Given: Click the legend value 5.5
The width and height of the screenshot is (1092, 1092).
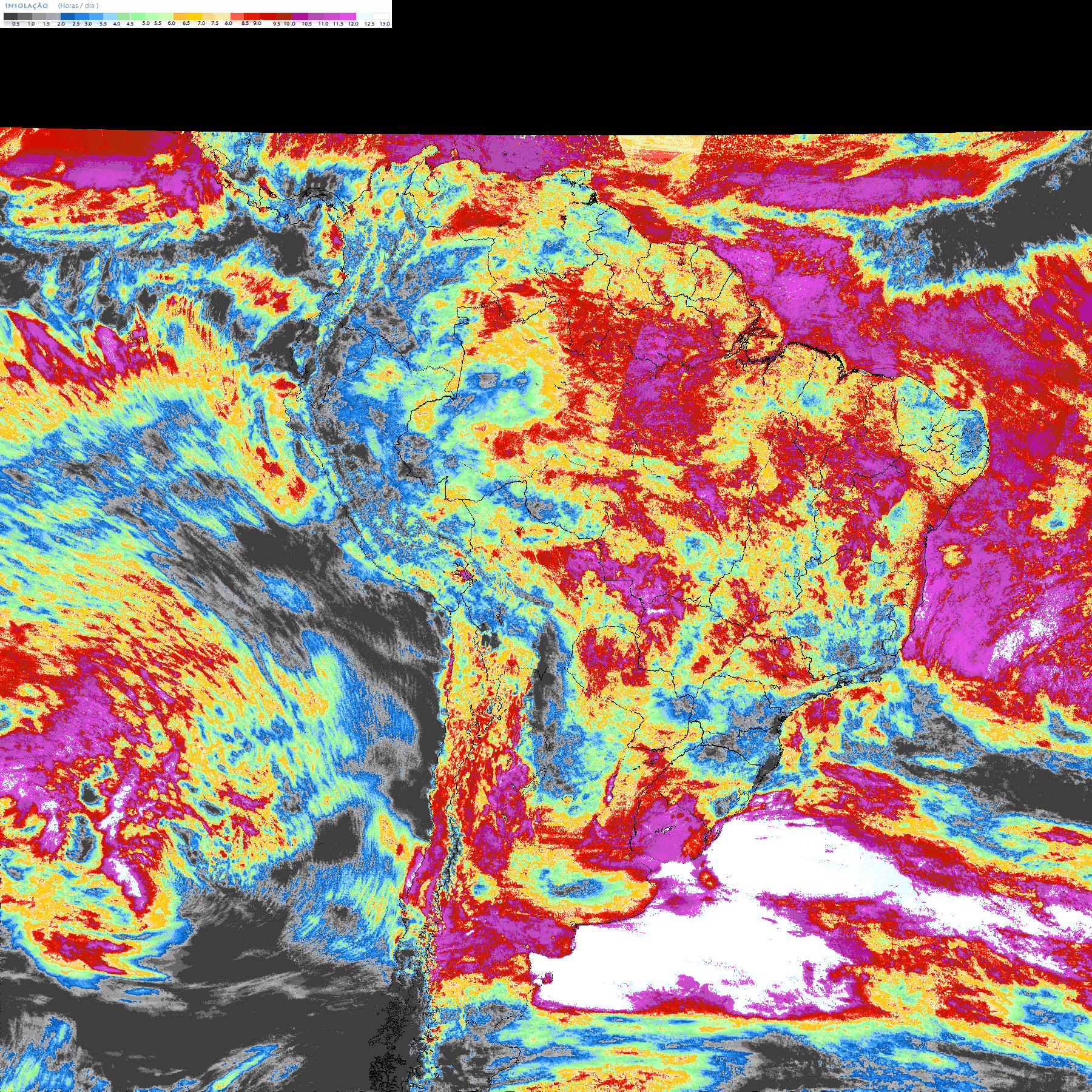Looking at the screenshot, I should click(158, 23).
